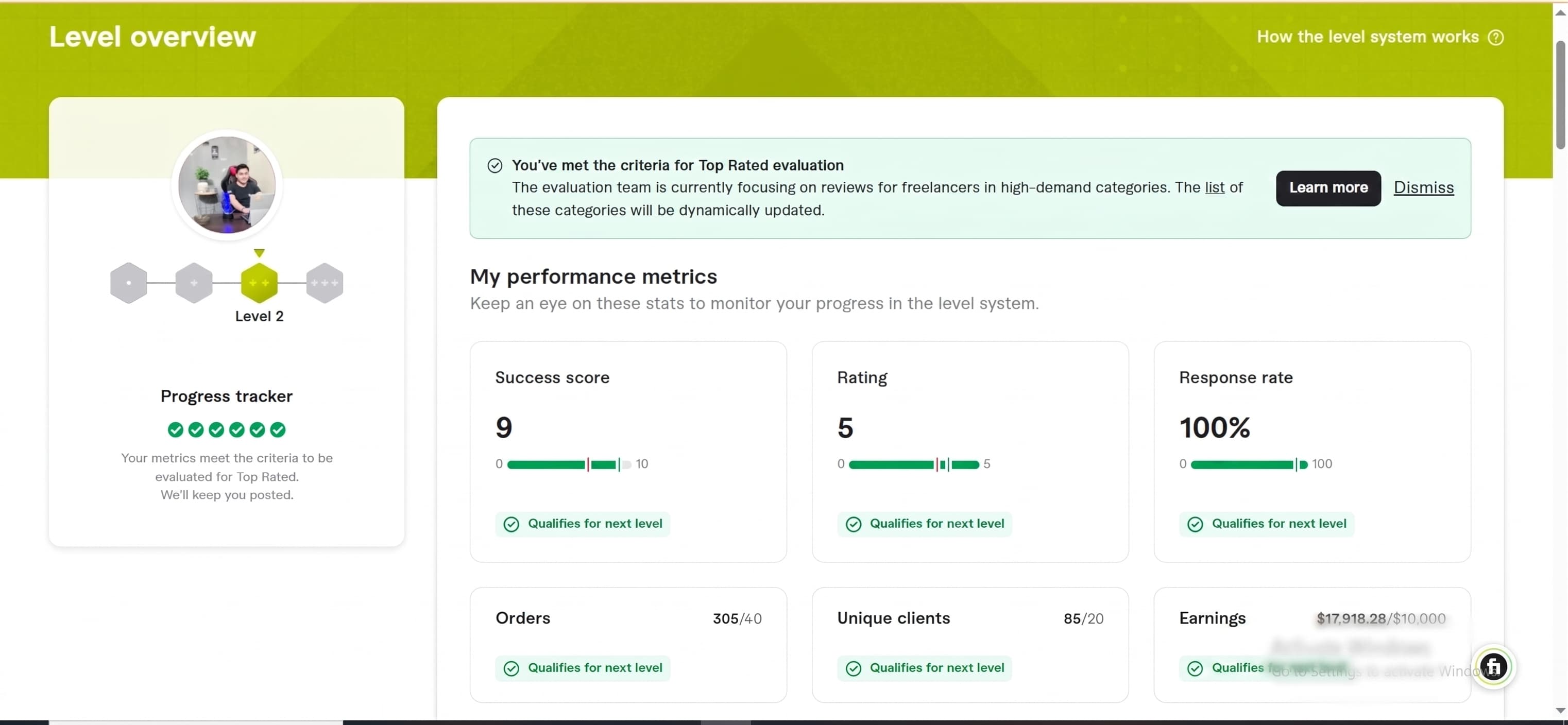Click the 'My performance metrics' heading
Screen dimensions: 1568x725
tap(593, 277)
